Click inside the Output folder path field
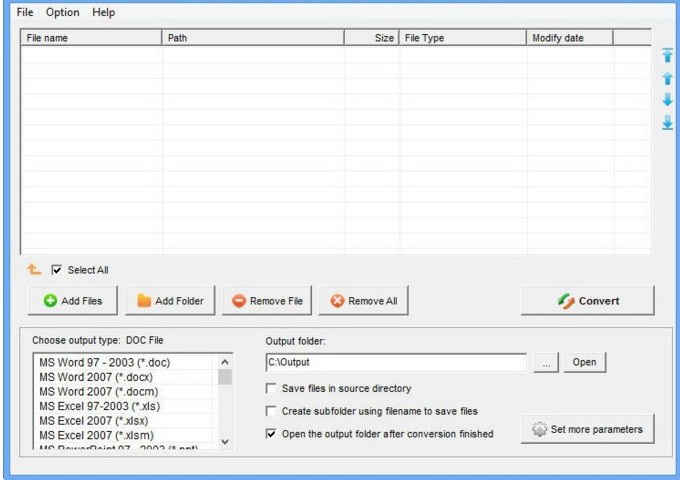 coord(396,362)
